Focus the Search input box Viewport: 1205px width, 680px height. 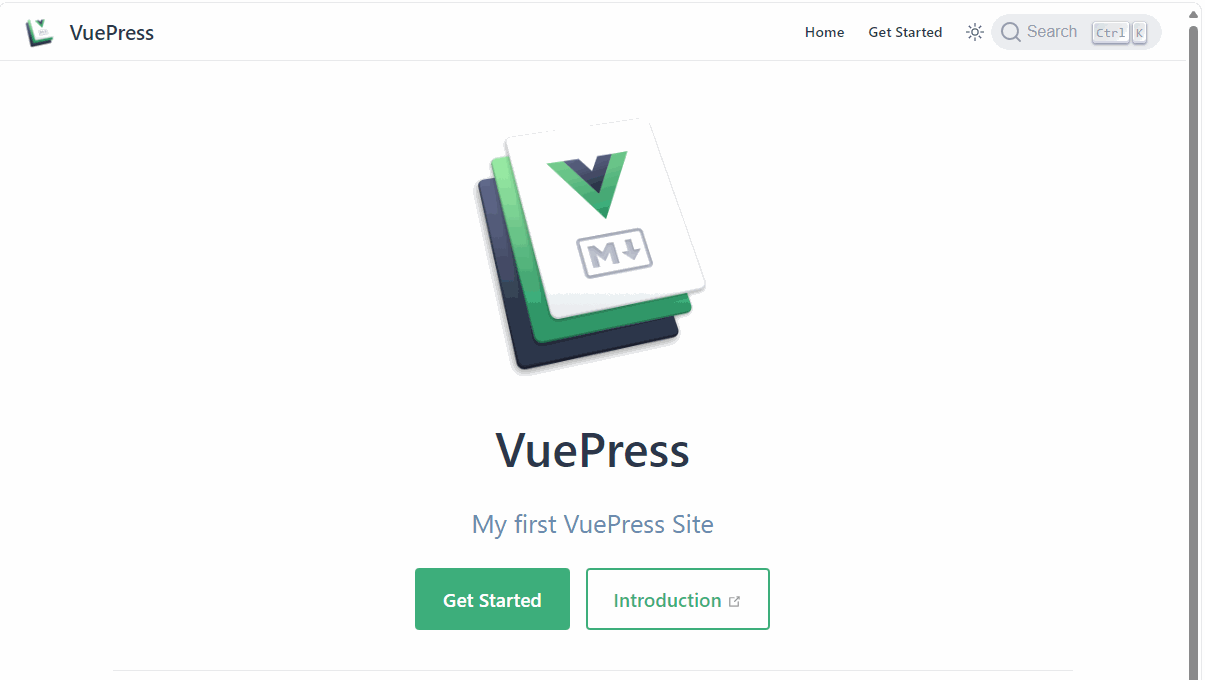(1076, 32)
